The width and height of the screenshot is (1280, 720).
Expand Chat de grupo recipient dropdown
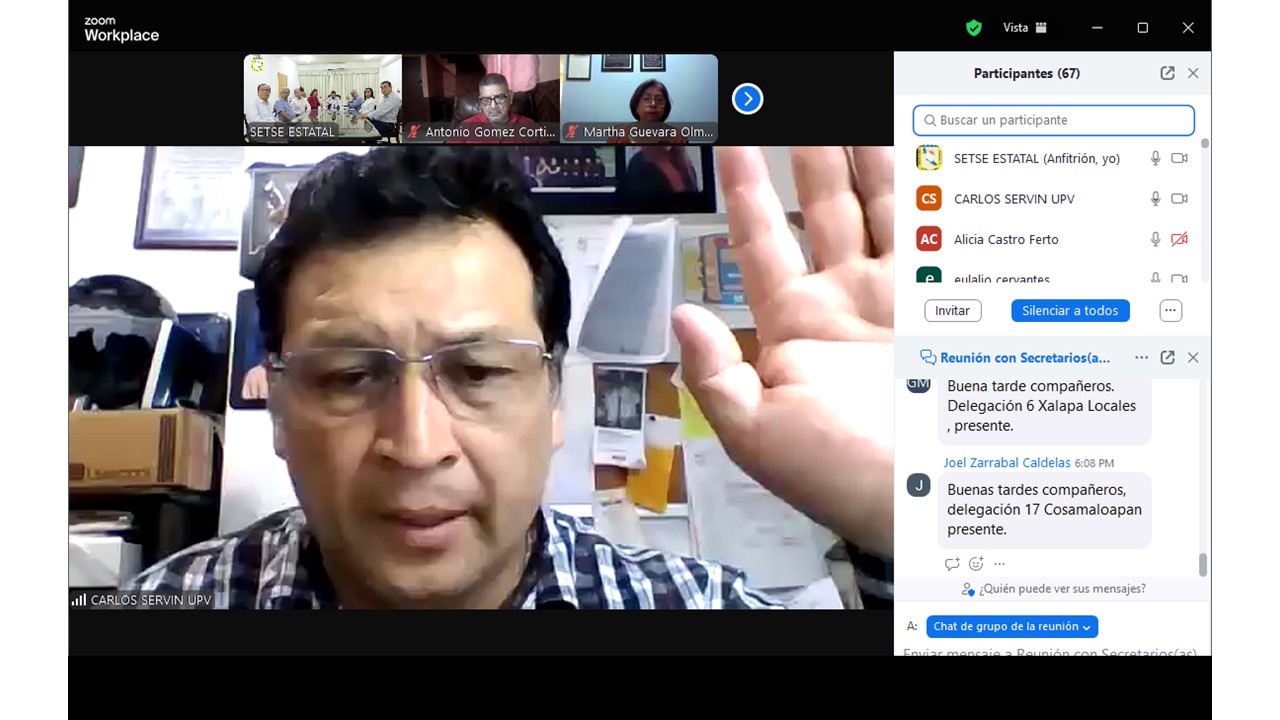[x=1012, y=627]
